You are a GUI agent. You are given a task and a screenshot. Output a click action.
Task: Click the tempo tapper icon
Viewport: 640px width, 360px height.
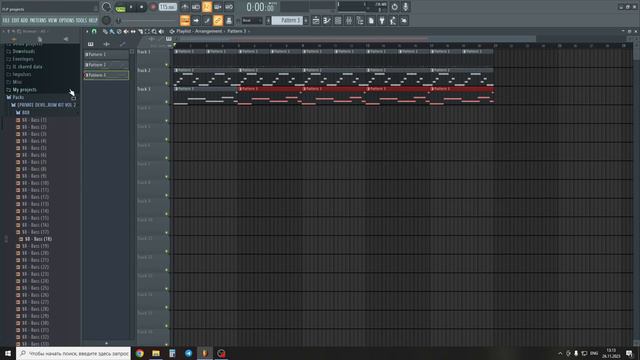click(x=393, y=20)
